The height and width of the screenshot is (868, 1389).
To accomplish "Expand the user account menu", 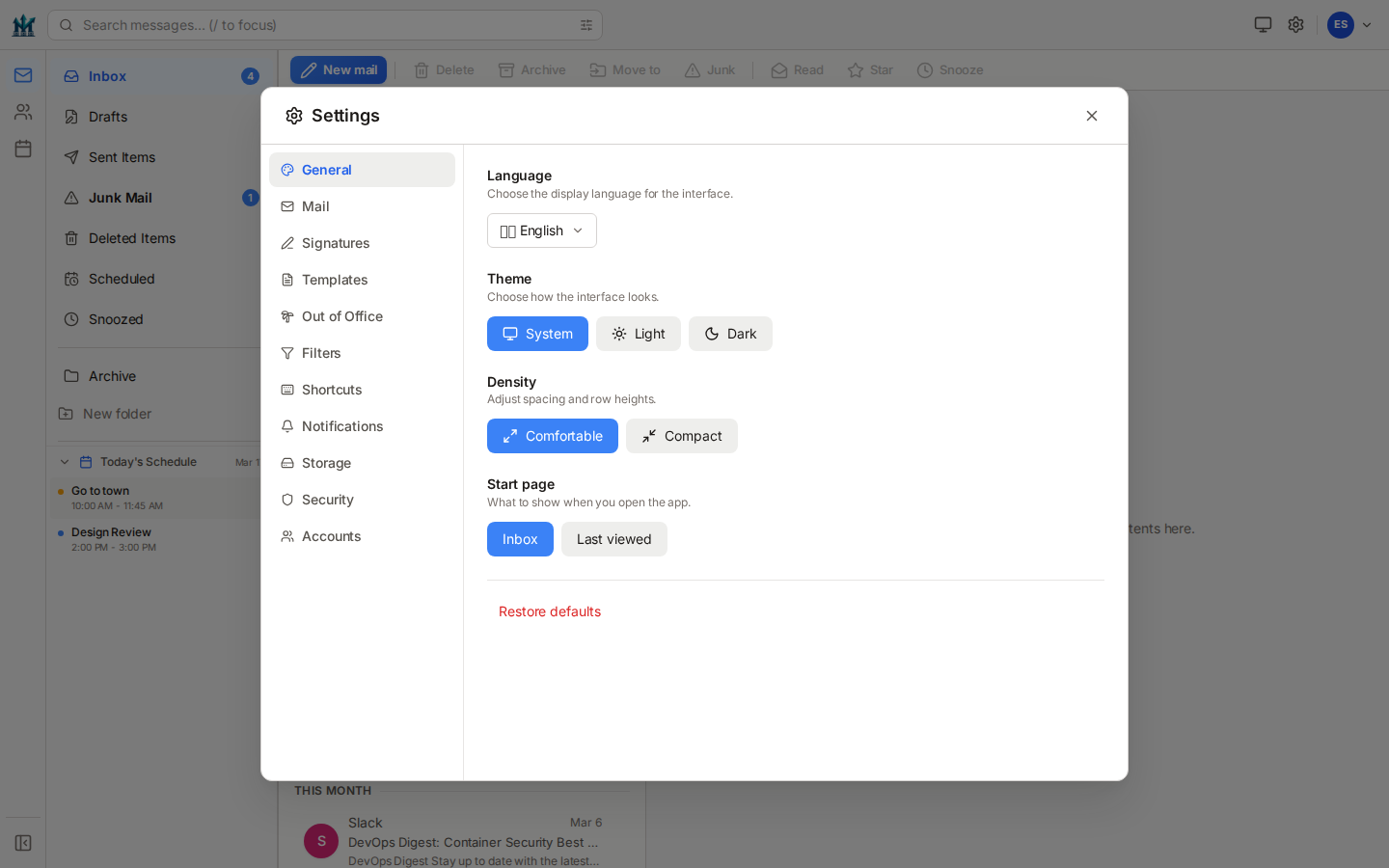I will click(x=1350, y=25).
